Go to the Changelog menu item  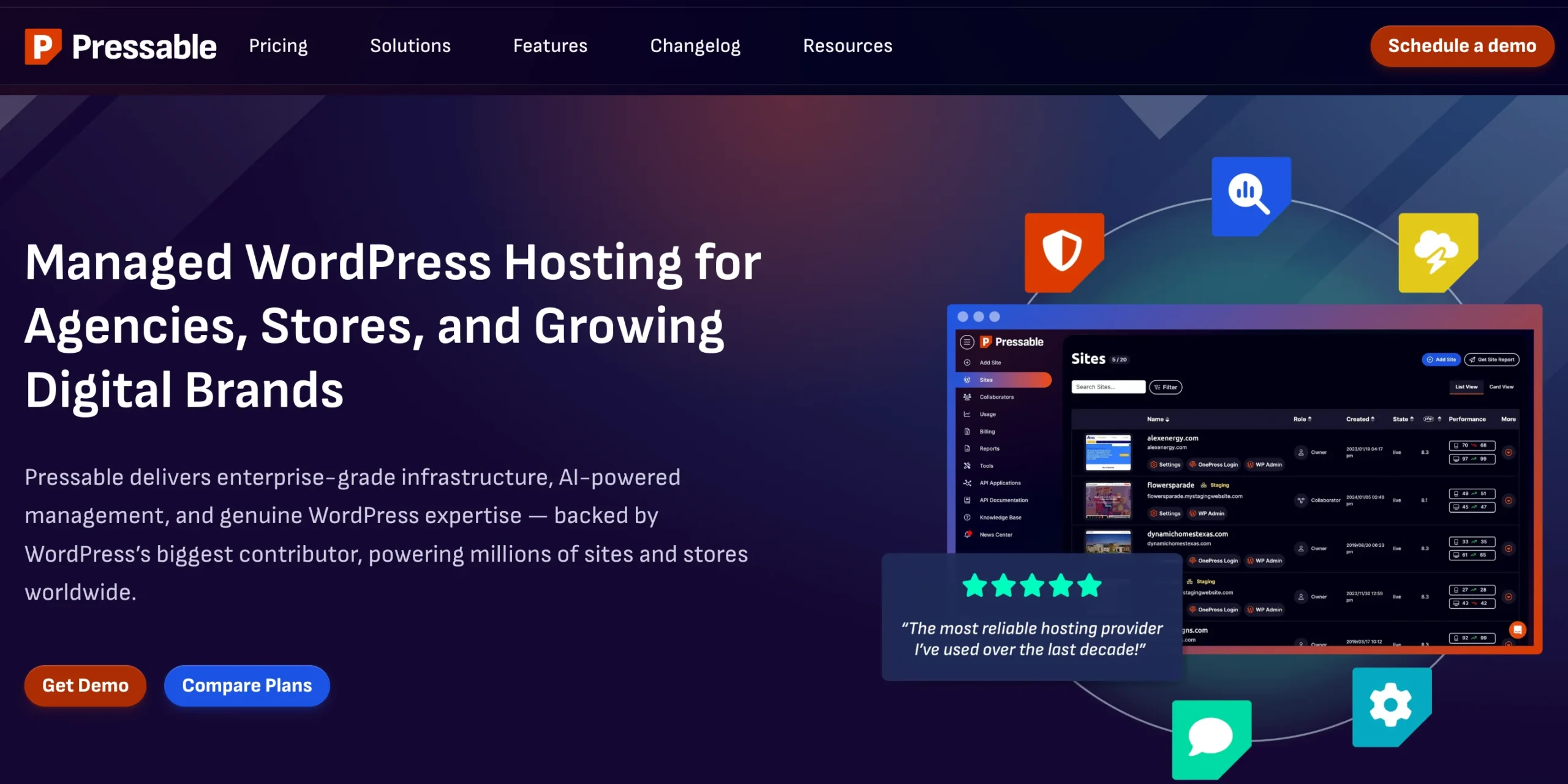695,46
